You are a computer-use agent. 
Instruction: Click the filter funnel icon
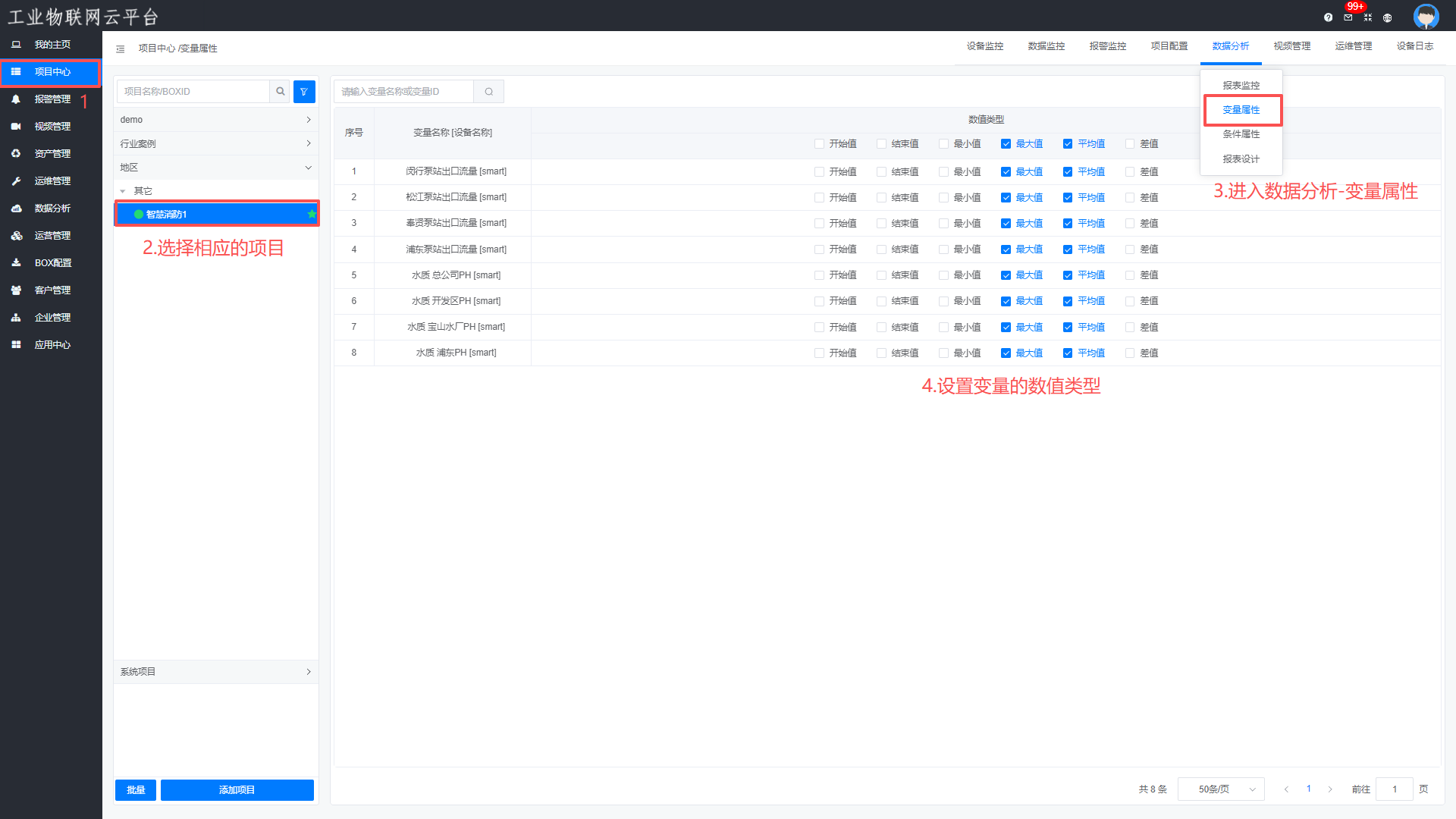point(304,92)
